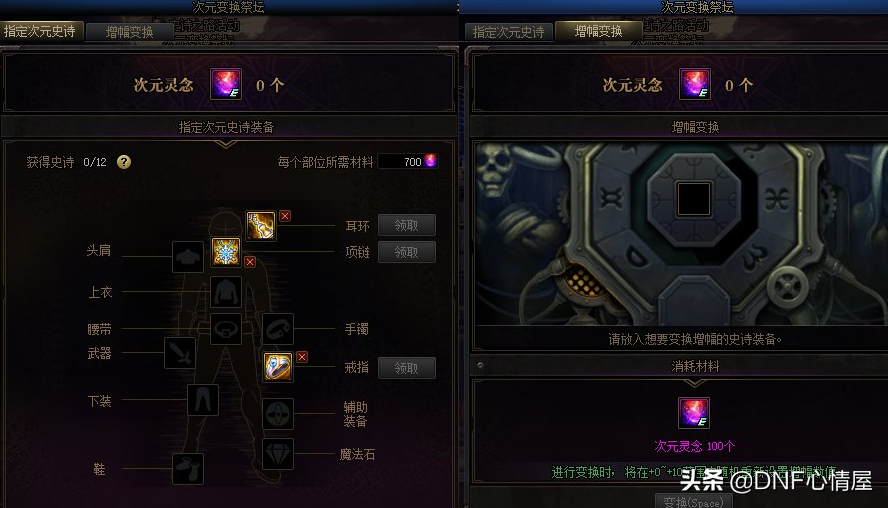Switch to 增幅变换 tab in left panel
The width and height of the screenshot is (888, 508).
pos(130,32)
